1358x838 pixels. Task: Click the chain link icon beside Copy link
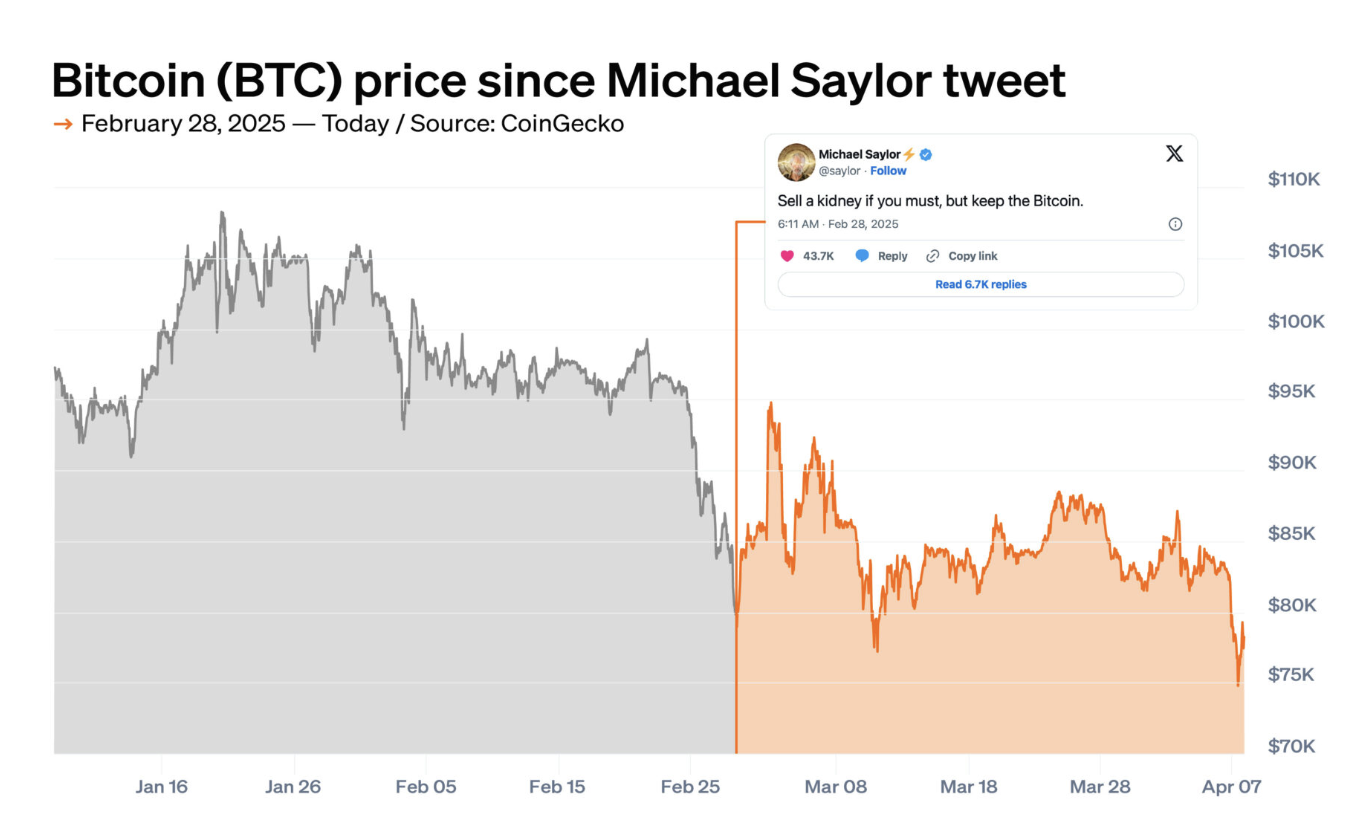coord(933,256)
